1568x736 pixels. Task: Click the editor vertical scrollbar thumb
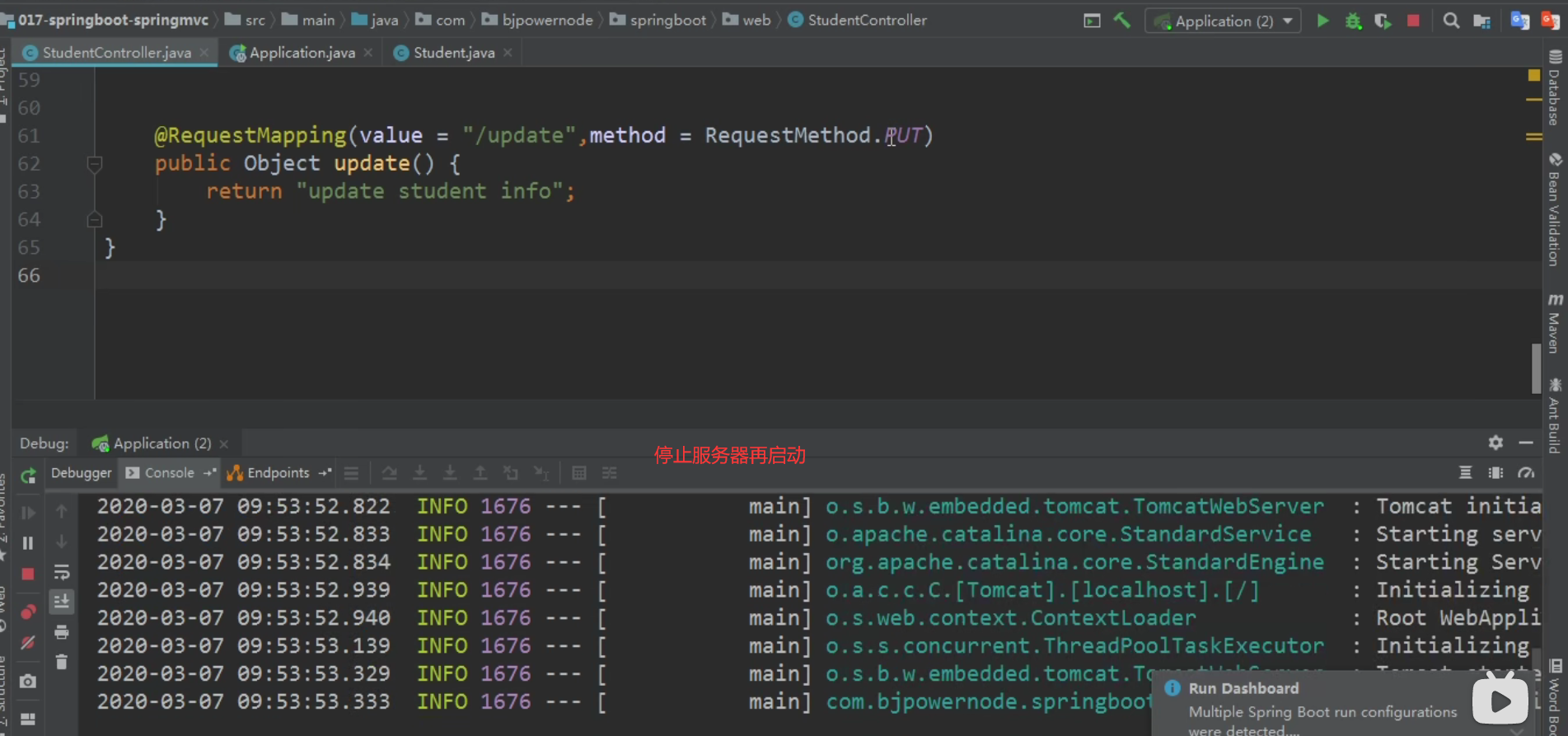tap(1536, 368)
